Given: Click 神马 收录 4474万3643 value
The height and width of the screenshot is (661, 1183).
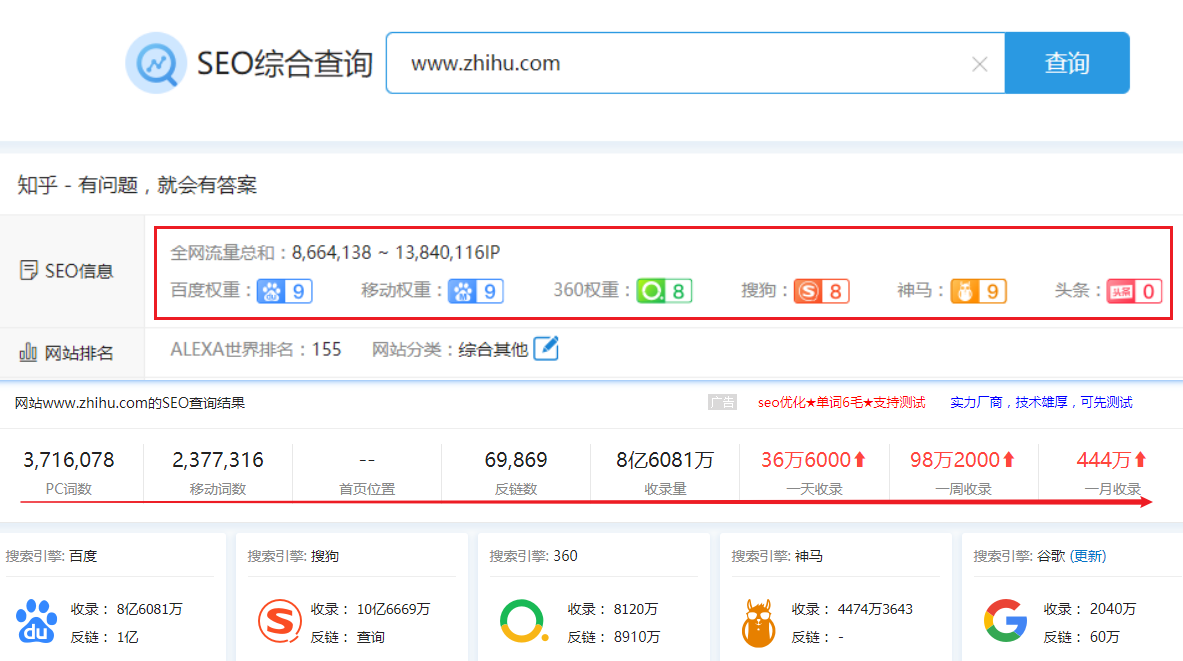Looking at the screenshot, I should pyautogui.click(x=875, y=609).
